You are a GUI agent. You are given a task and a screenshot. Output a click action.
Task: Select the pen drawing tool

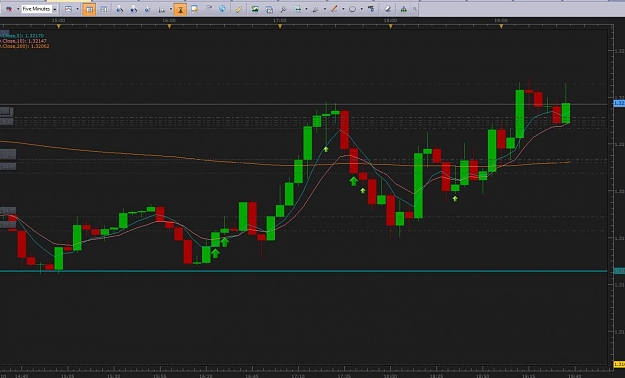[x=316, y=9]
